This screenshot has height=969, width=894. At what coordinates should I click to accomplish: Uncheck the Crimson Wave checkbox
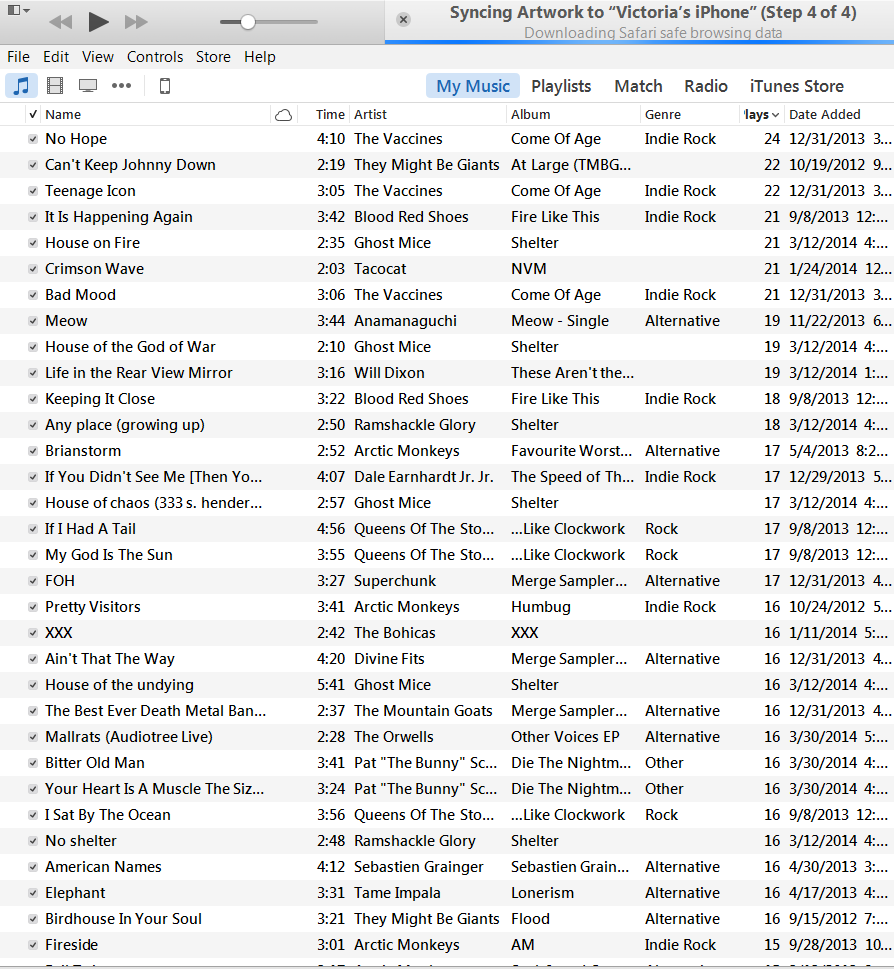coord(33,269)
